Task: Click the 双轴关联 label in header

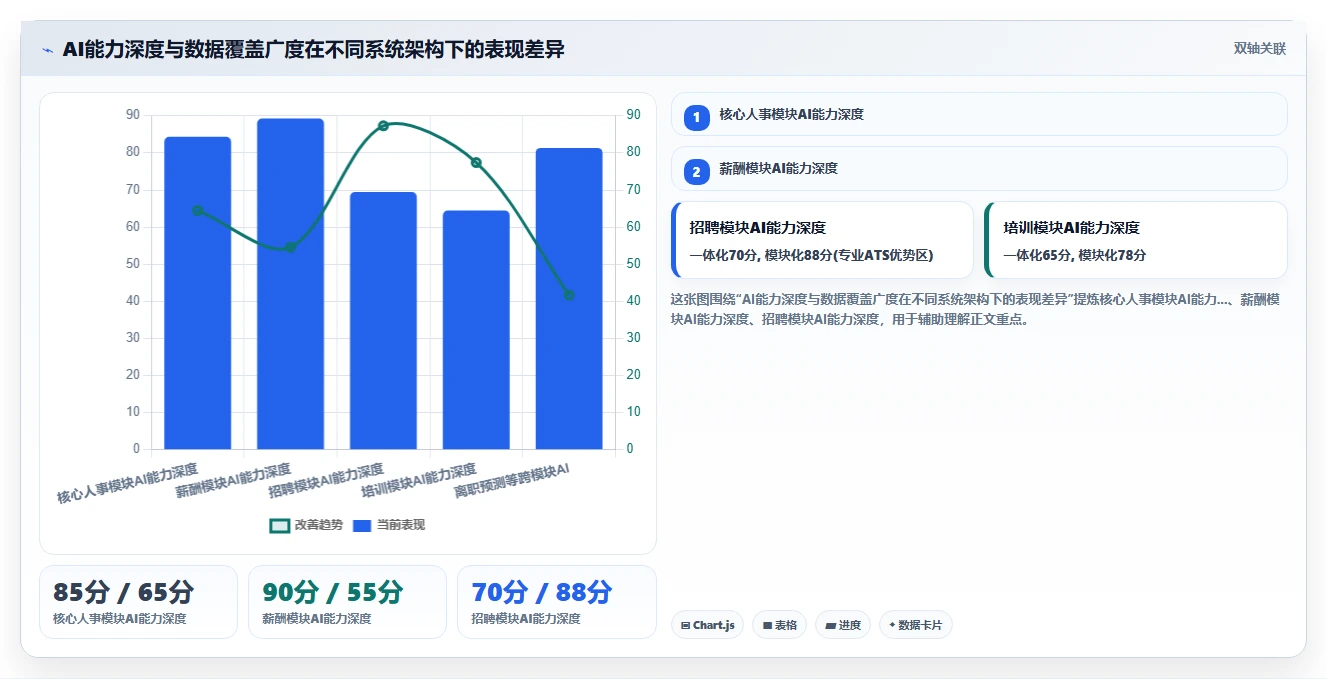Action: (x=1259, y=49)
